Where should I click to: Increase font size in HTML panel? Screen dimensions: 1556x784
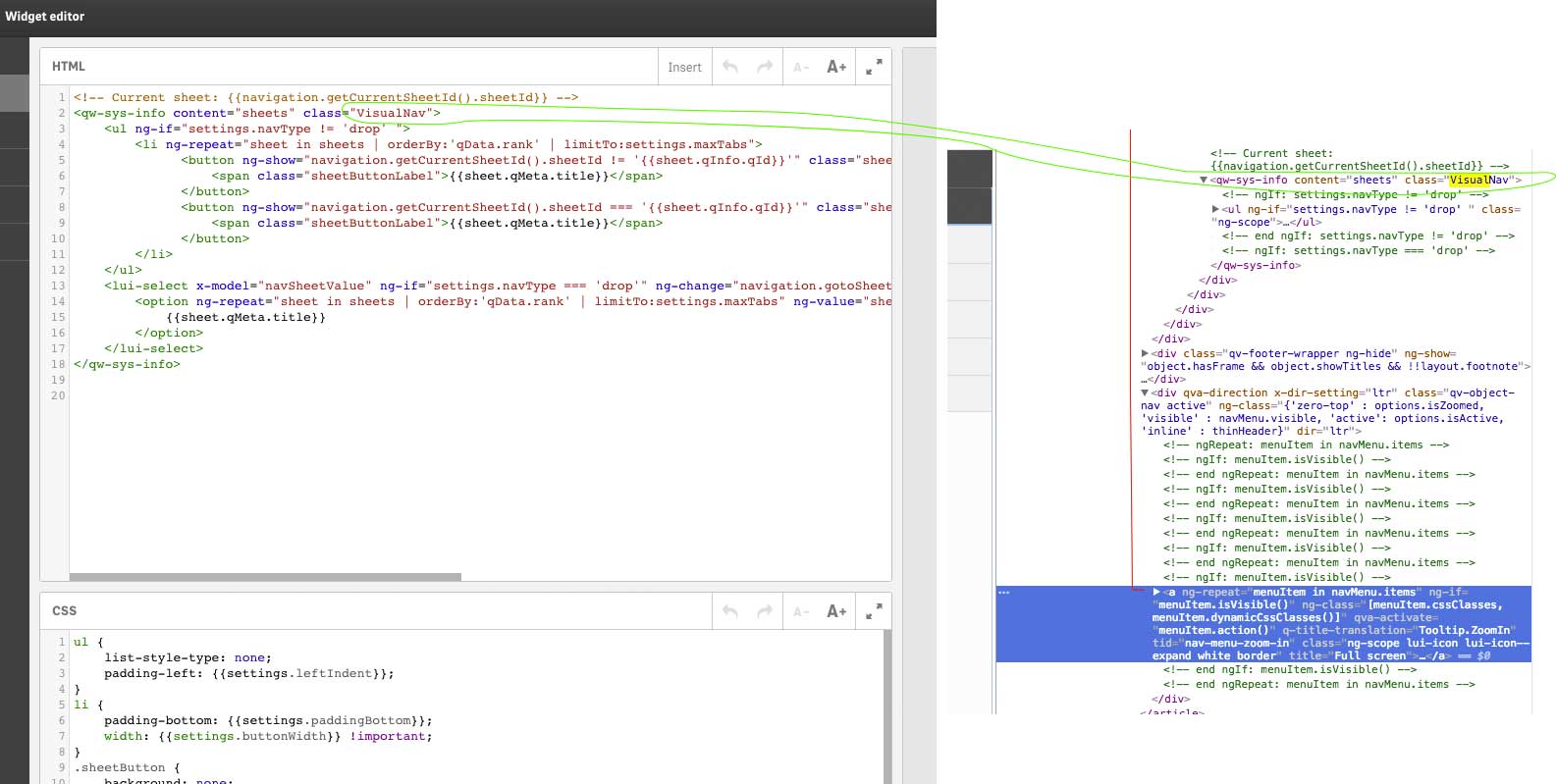(836, 67)
